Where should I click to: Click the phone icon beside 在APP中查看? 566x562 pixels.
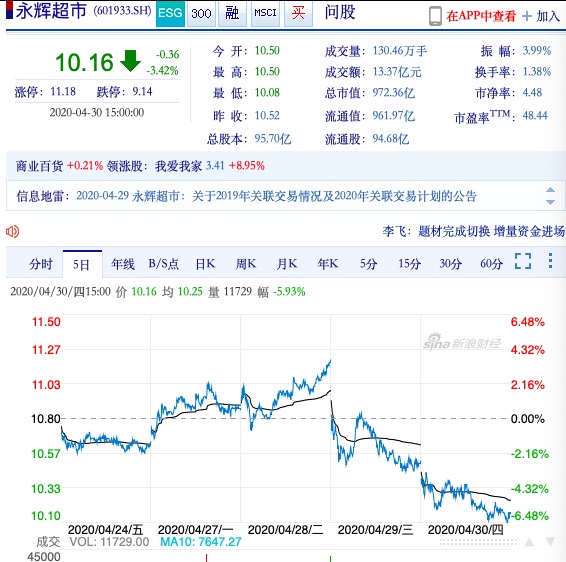click(x=435, y=16)
